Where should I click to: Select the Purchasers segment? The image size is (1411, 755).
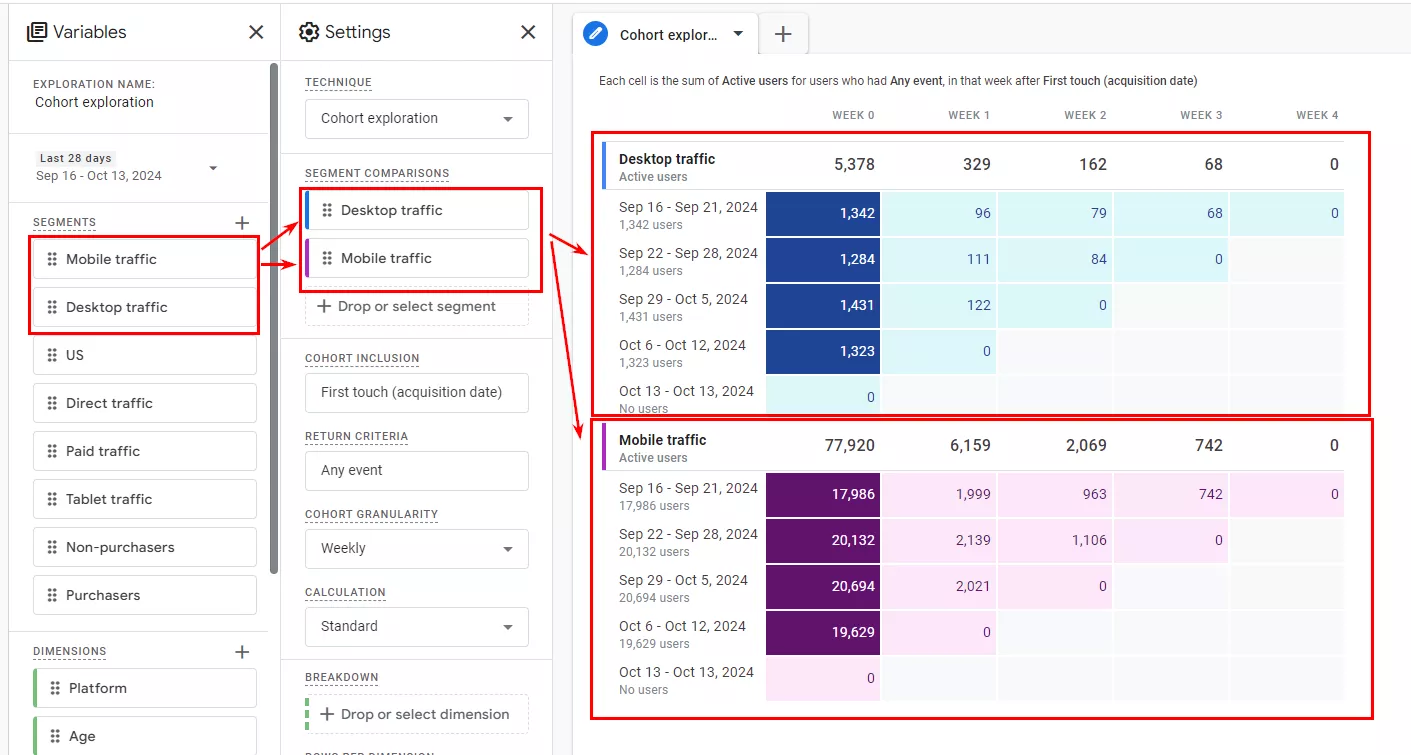[x=145, y=595]
